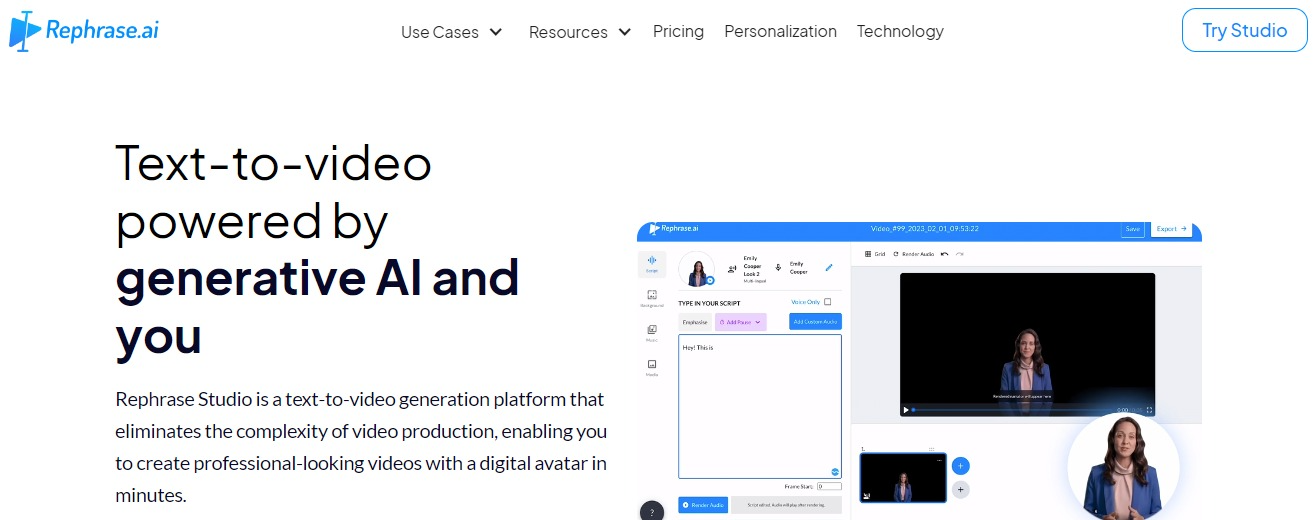
Task: Click the small blue icon in script box corner
Action: point(834,472)
